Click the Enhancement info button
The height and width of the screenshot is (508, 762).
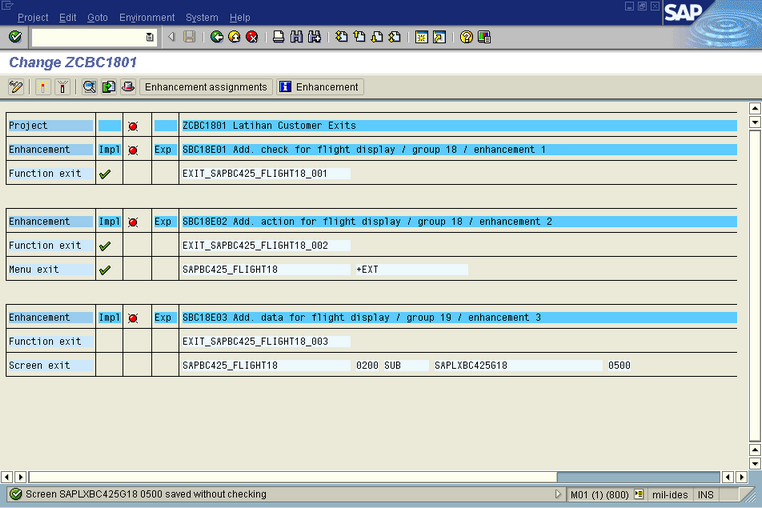(x=320, y=87)
